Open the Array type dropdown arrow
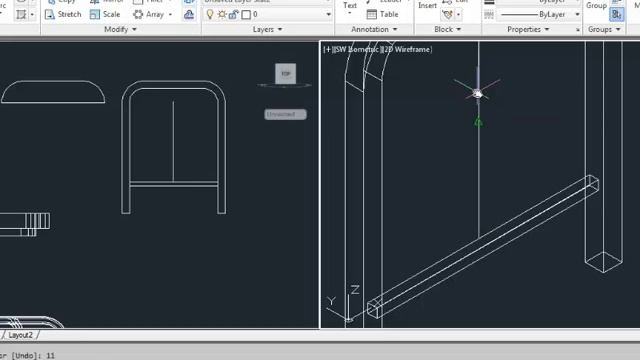640x360 pixels. [170, 15]
